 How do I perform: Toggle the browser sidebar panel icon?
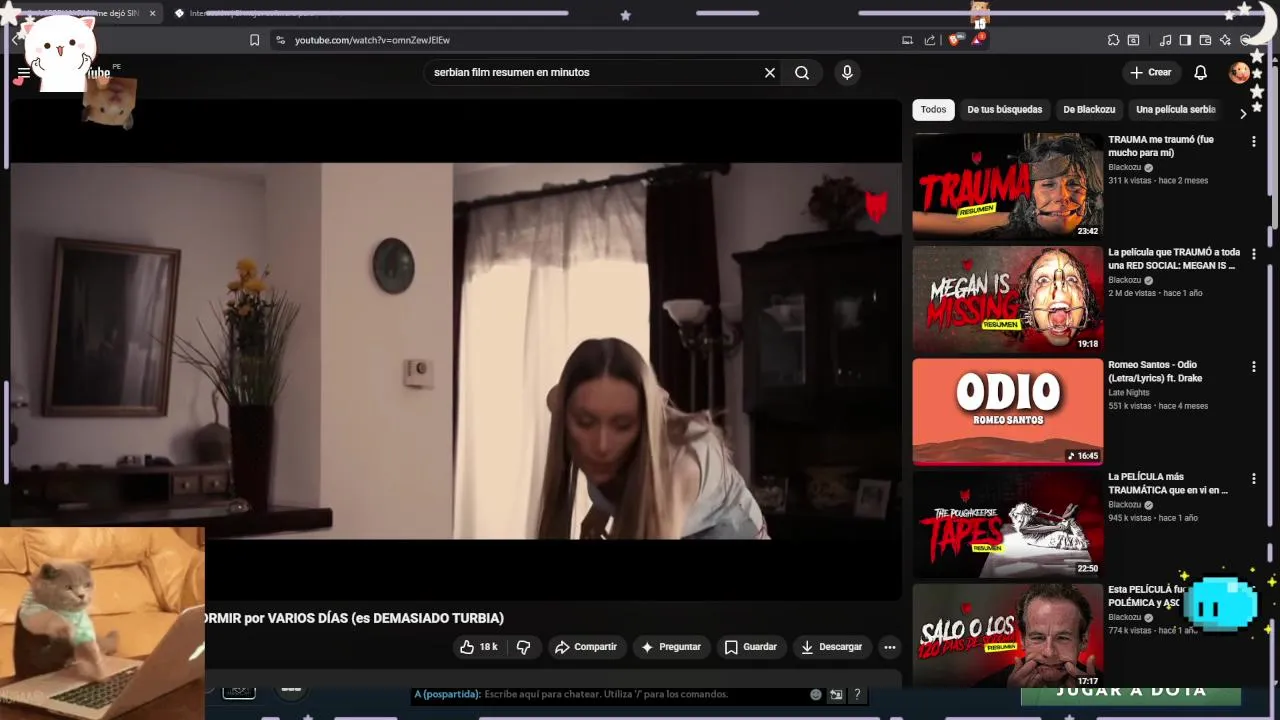1185,40
